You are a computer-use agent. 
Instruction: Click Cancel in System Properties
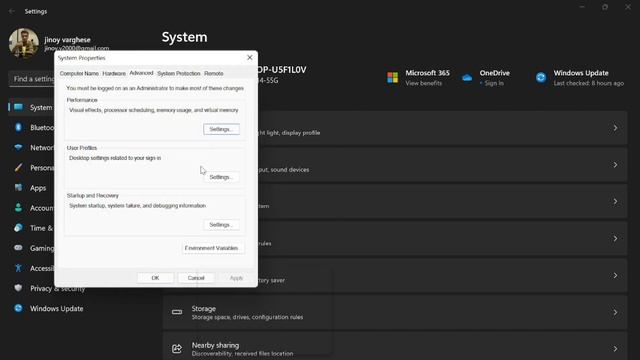pyautogui.click(x=196, y=278)
